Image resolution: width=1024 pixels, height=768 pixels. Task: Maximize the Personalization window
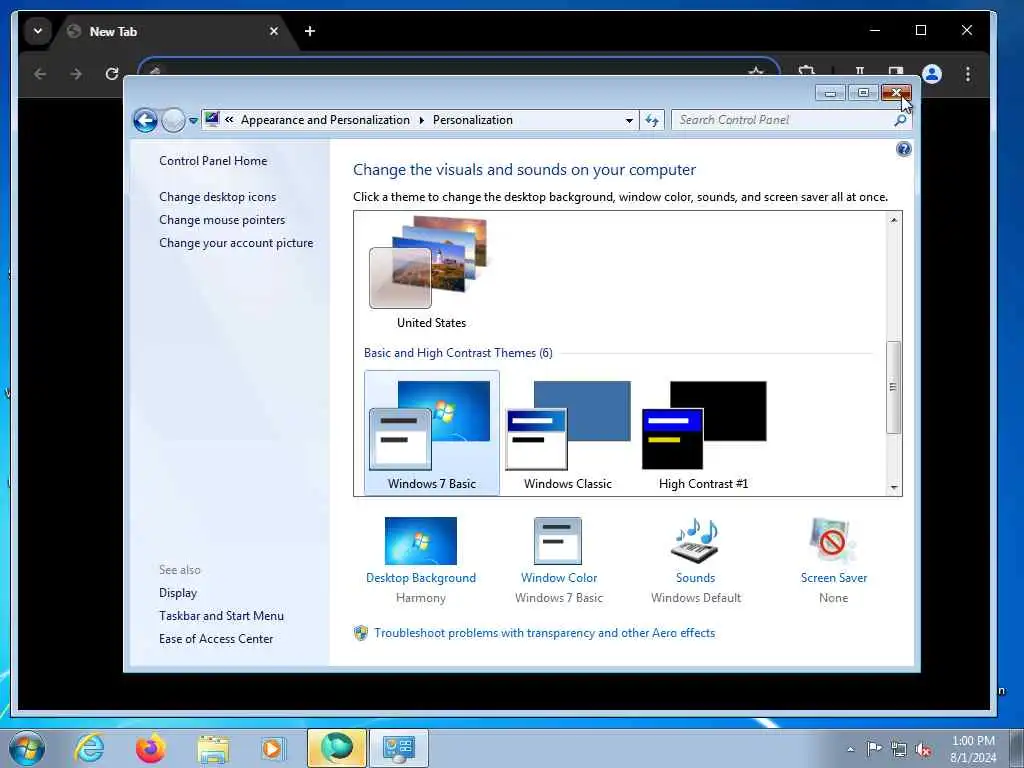[863, 93]
